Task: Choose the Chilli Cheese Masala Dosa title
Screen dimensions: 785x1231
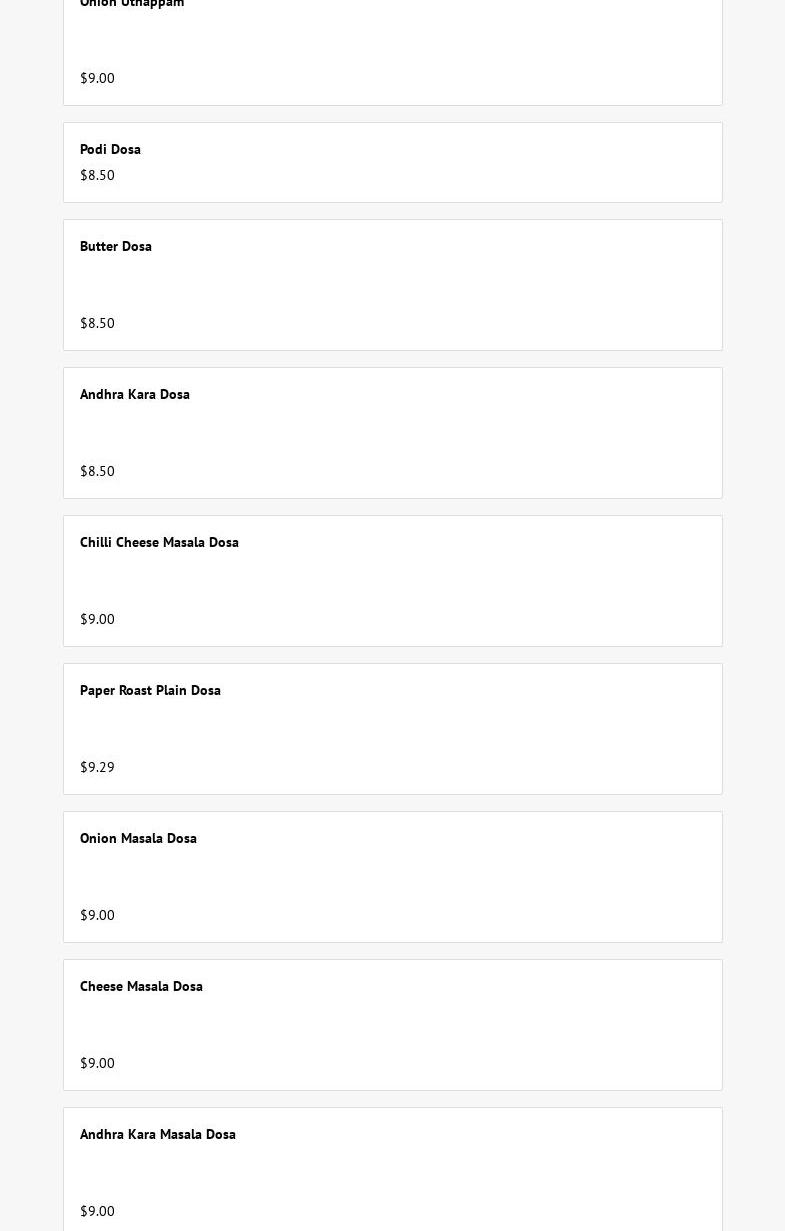Action: (x=159, y=542)
